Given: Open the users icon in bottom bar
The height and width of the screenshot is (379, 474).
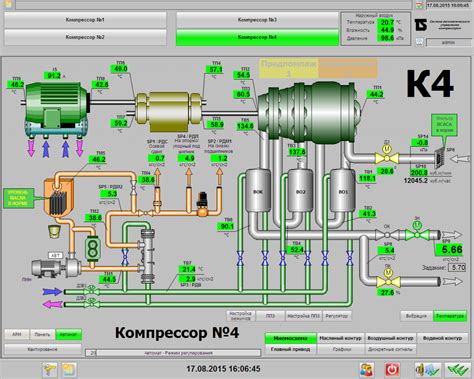Looking at the screenshot, I should tap(366, 369).
